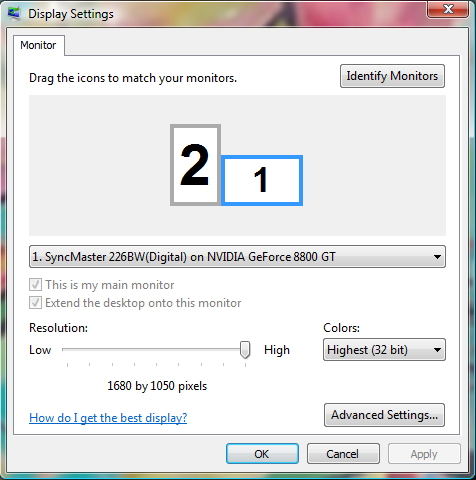This screenshot has height=480, width=476.
Task: Click the Identify Monitors button
Action: 392,76
